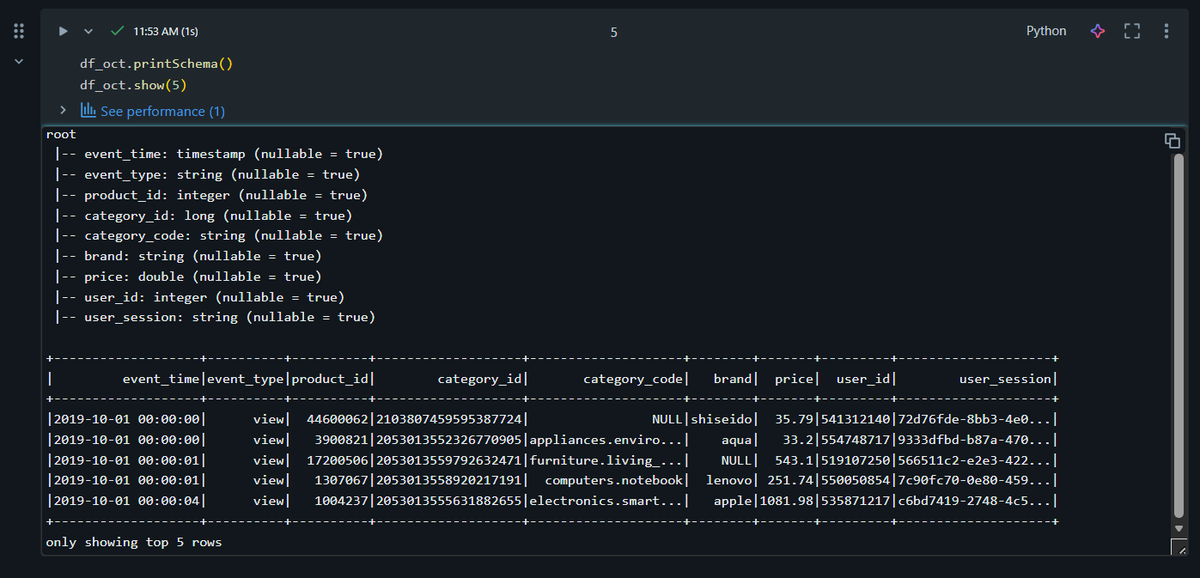
Task: Click the performance bar chart icon
Action: tap(87, 110)
